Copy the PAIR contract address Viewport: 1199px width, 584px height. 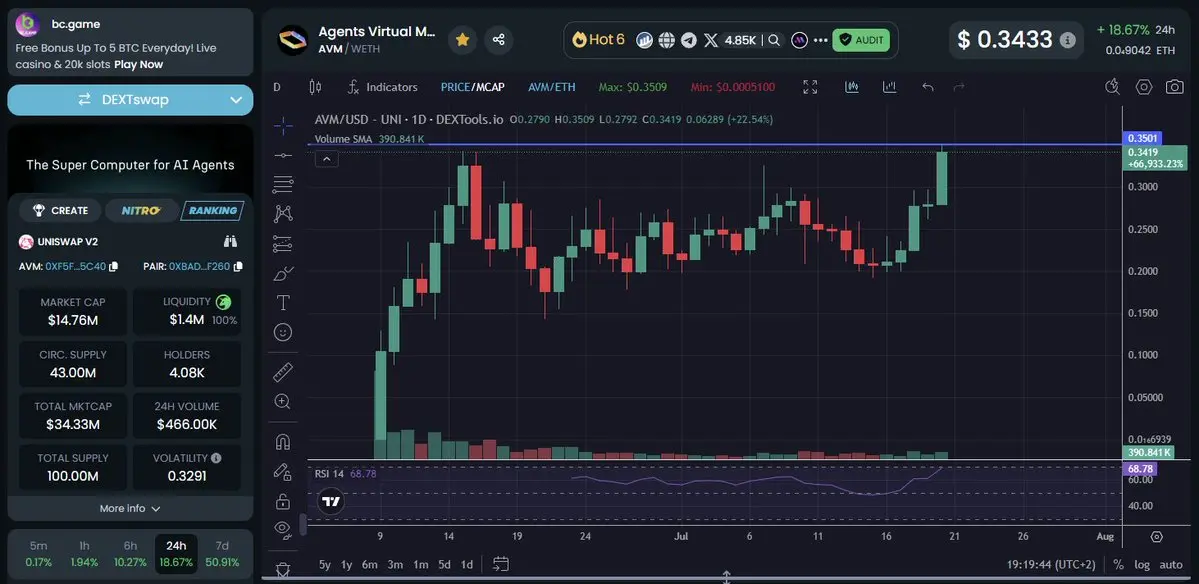click(238, 267)
